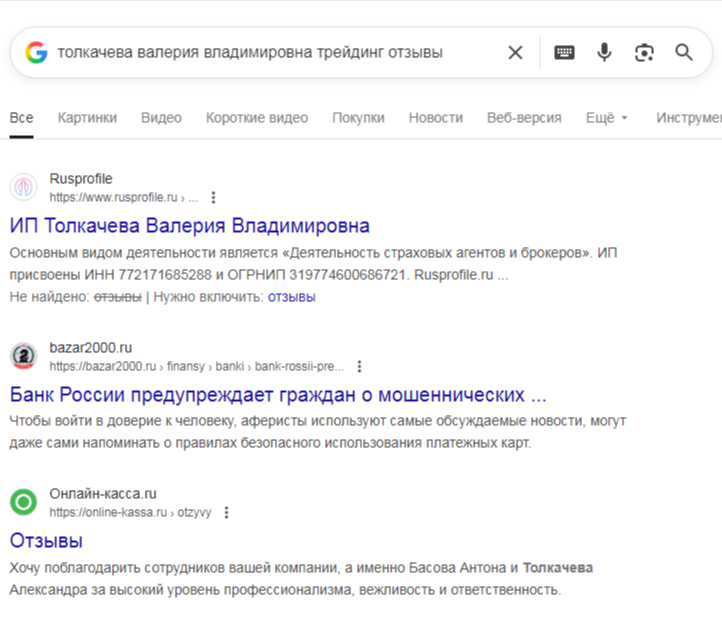Click the rusprofile.ru URL breadcrumb
This screenshot has height=618, width=722.
124,198
